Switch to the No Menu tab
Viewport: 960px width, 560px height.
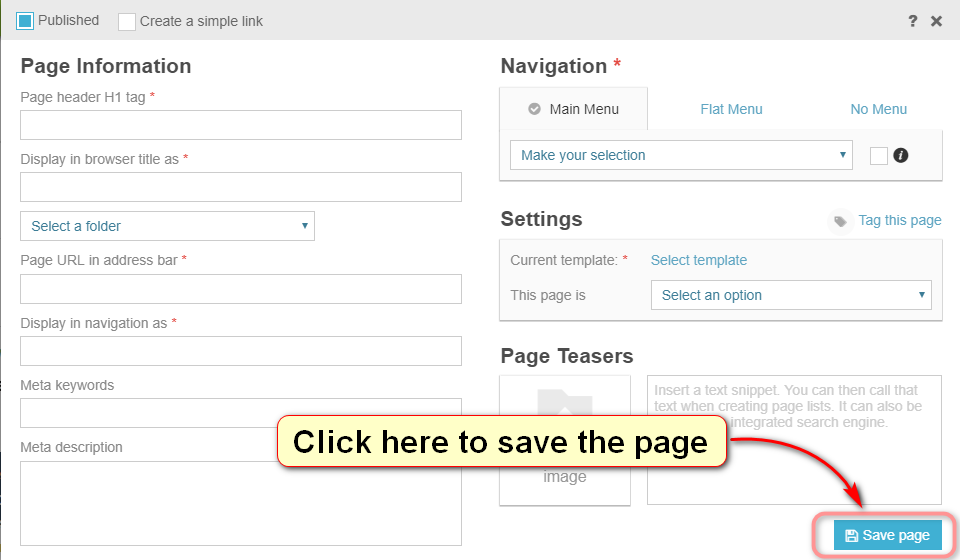coord(879,110)
